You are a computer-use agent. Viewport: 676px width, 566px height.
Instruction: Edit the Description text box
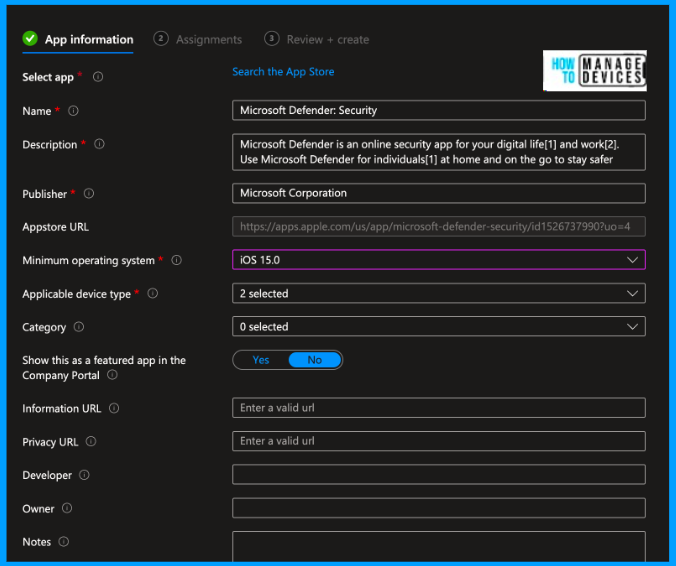[x=438, y=152]
